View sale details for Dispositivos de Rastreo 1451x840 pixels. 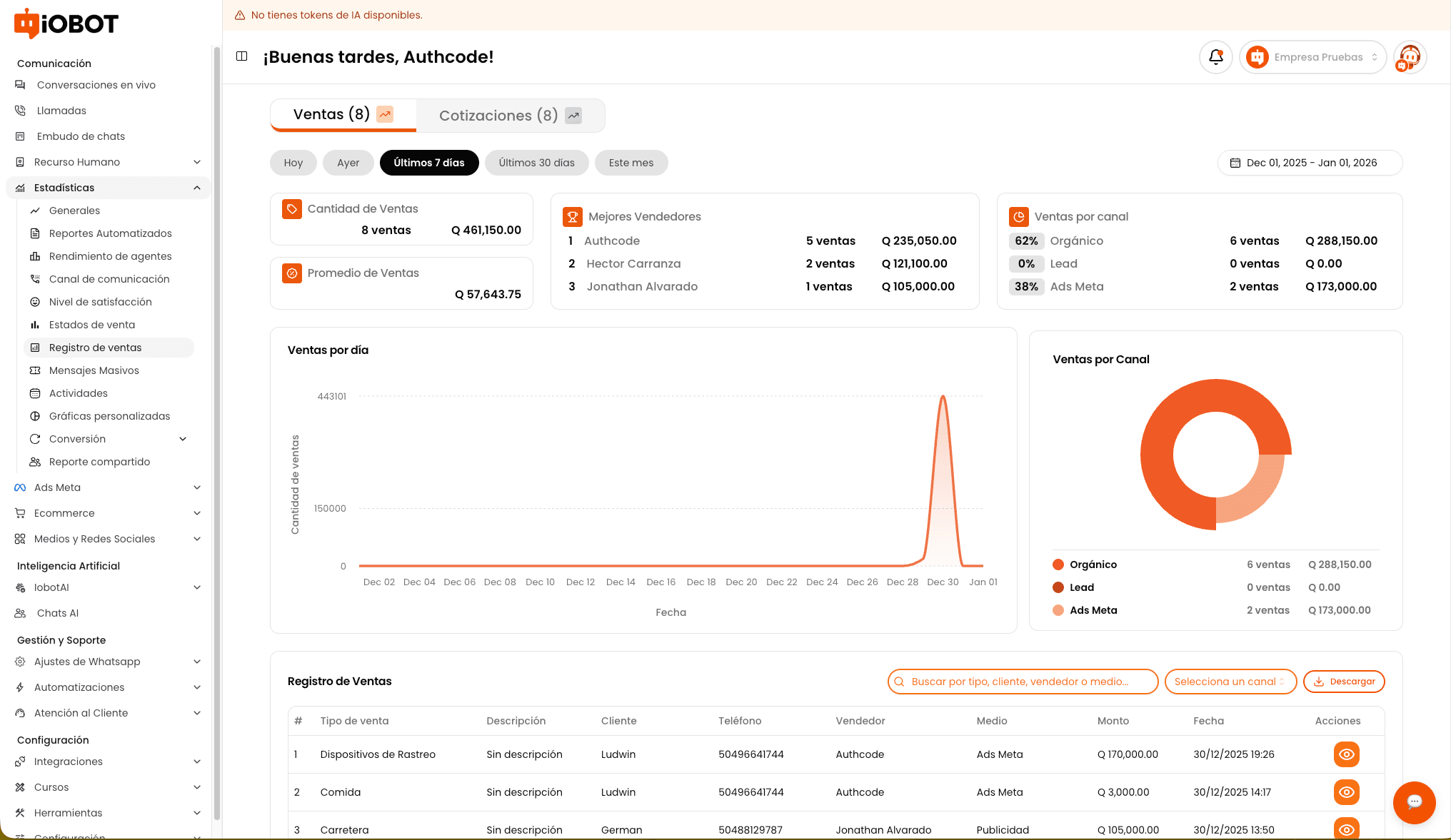[x=1346, y=754]
